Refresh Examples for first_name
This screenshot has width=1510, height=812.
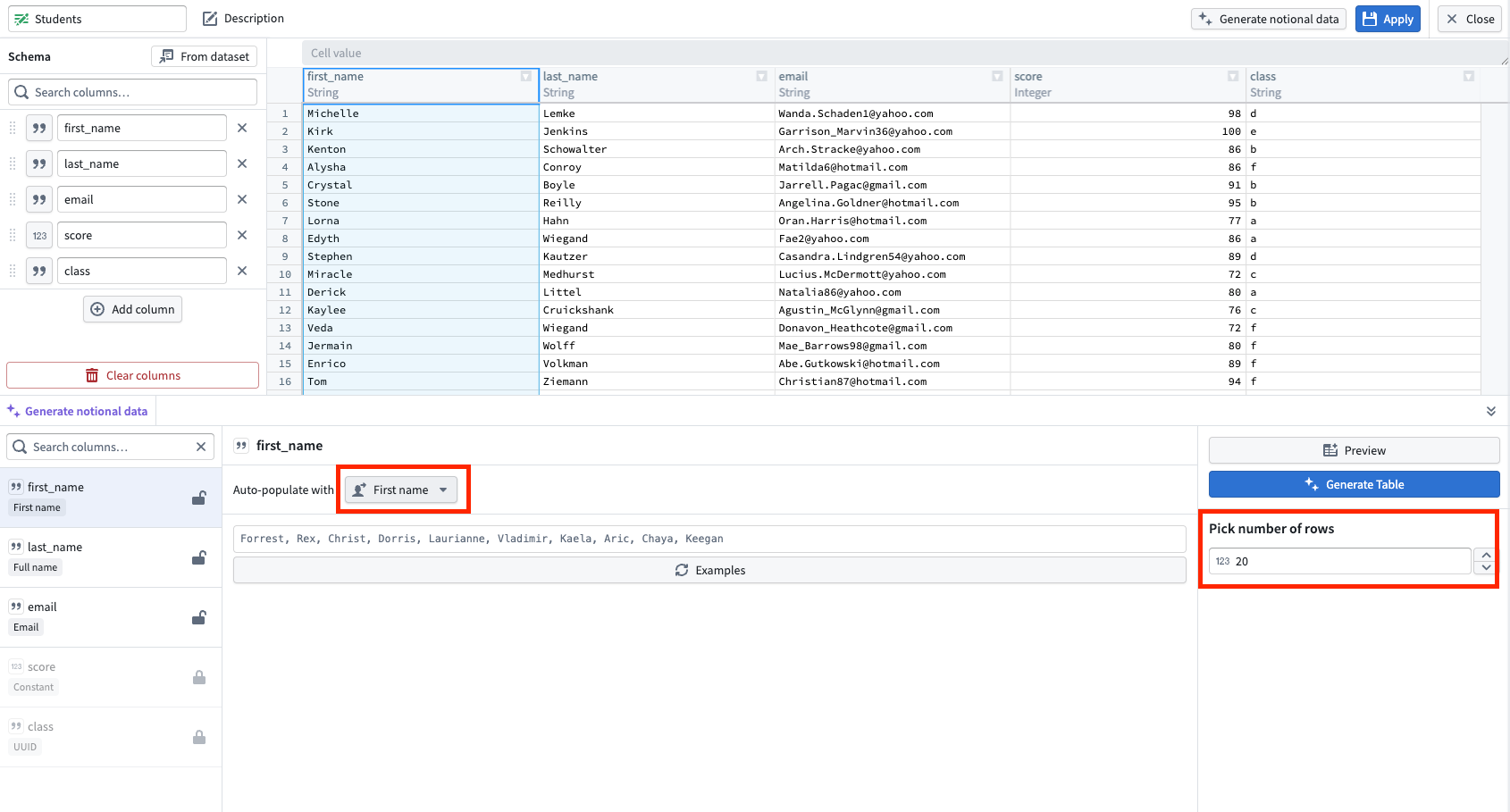[709, 570]
